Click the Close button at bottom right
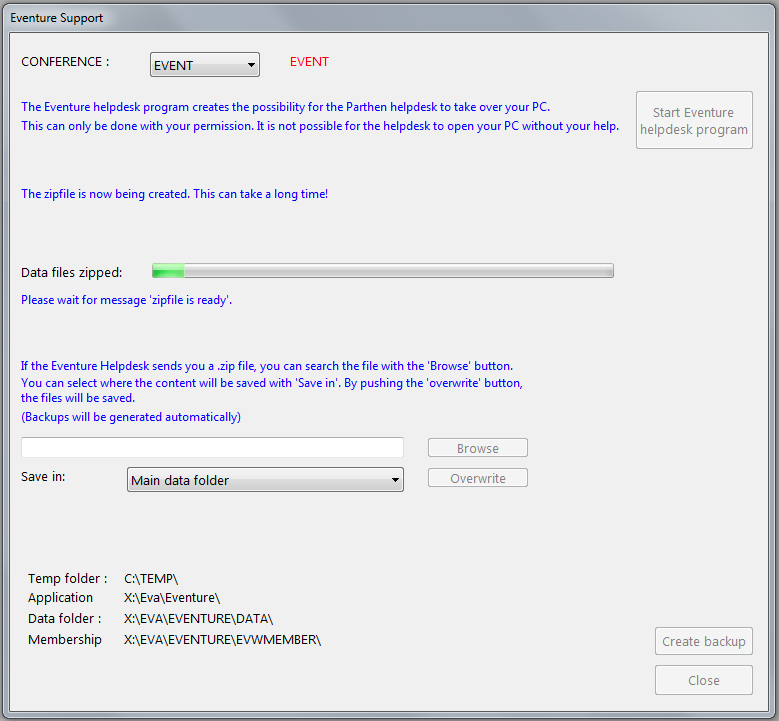The width and height of the screenshot is (779, 721). click(x=703, y=680)
